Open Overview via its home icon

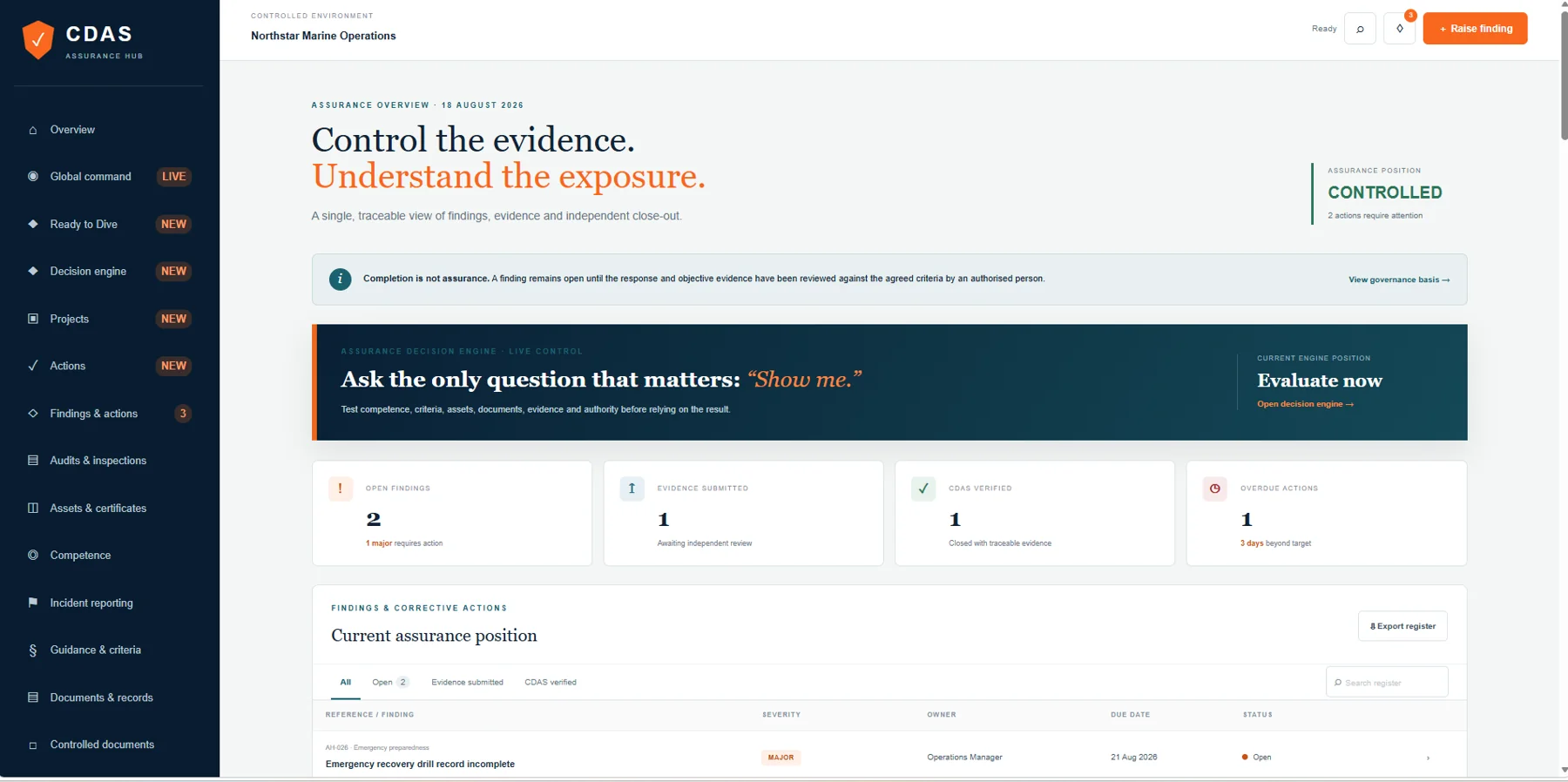click(x=33, y=130)
